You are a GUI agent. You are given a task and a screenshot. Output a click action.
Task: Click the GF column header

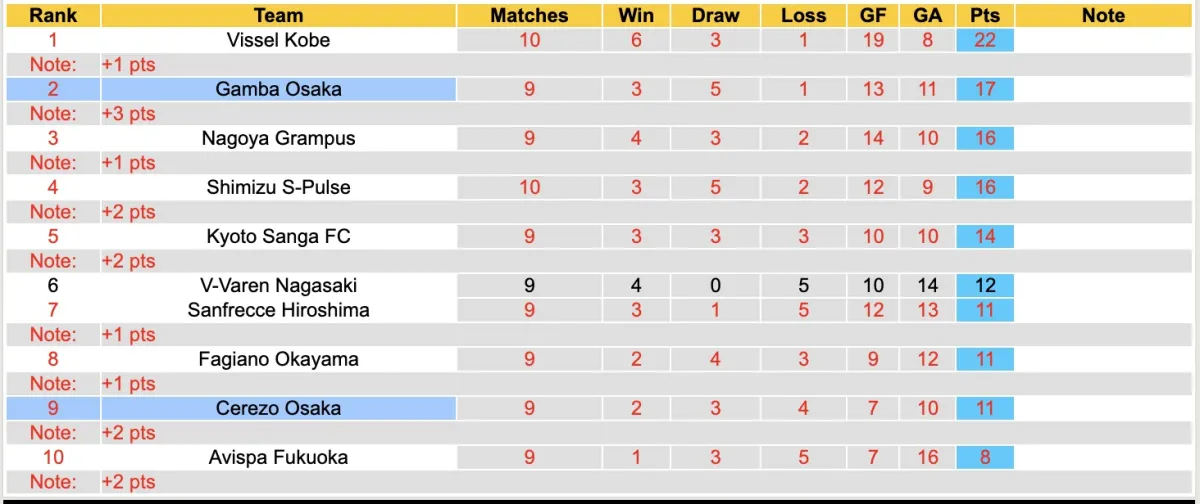[874, 16]
